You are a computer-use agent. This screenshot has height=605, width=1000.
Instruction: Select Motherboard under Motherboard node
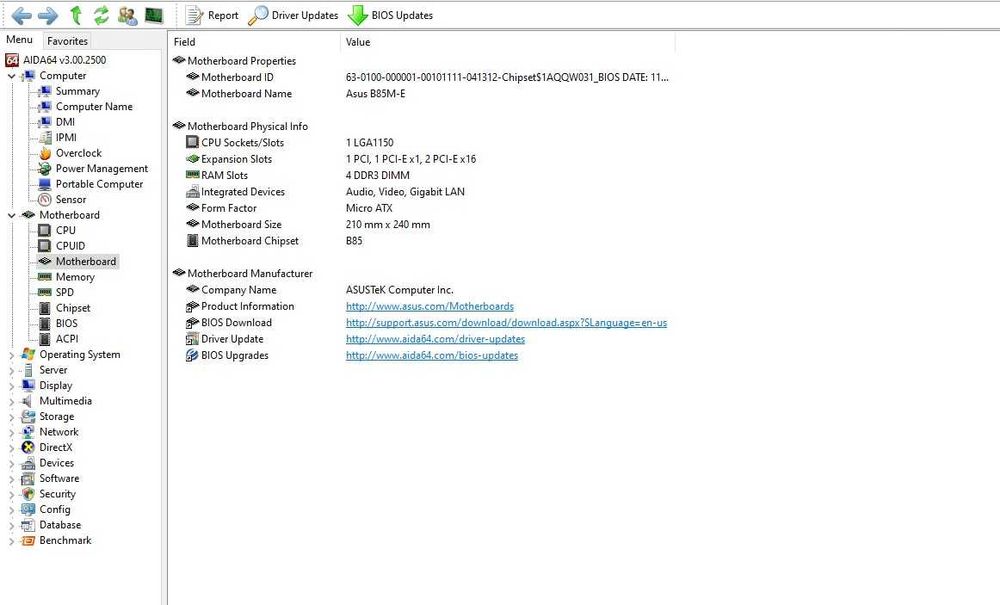pyautogui.click(x=85, y=261)
